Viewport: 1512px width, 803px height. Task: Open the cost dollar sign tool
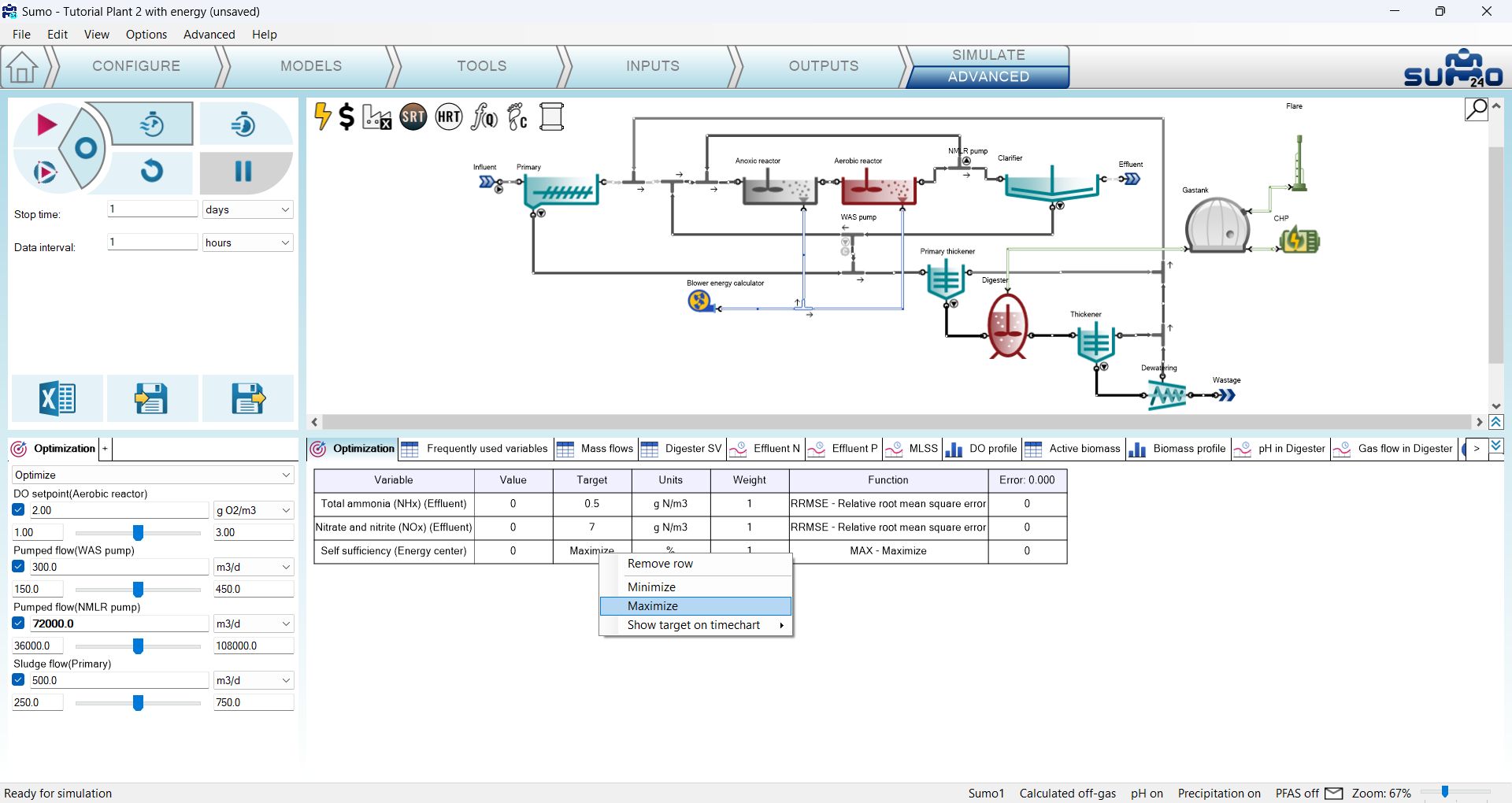[x=346, y=117]
